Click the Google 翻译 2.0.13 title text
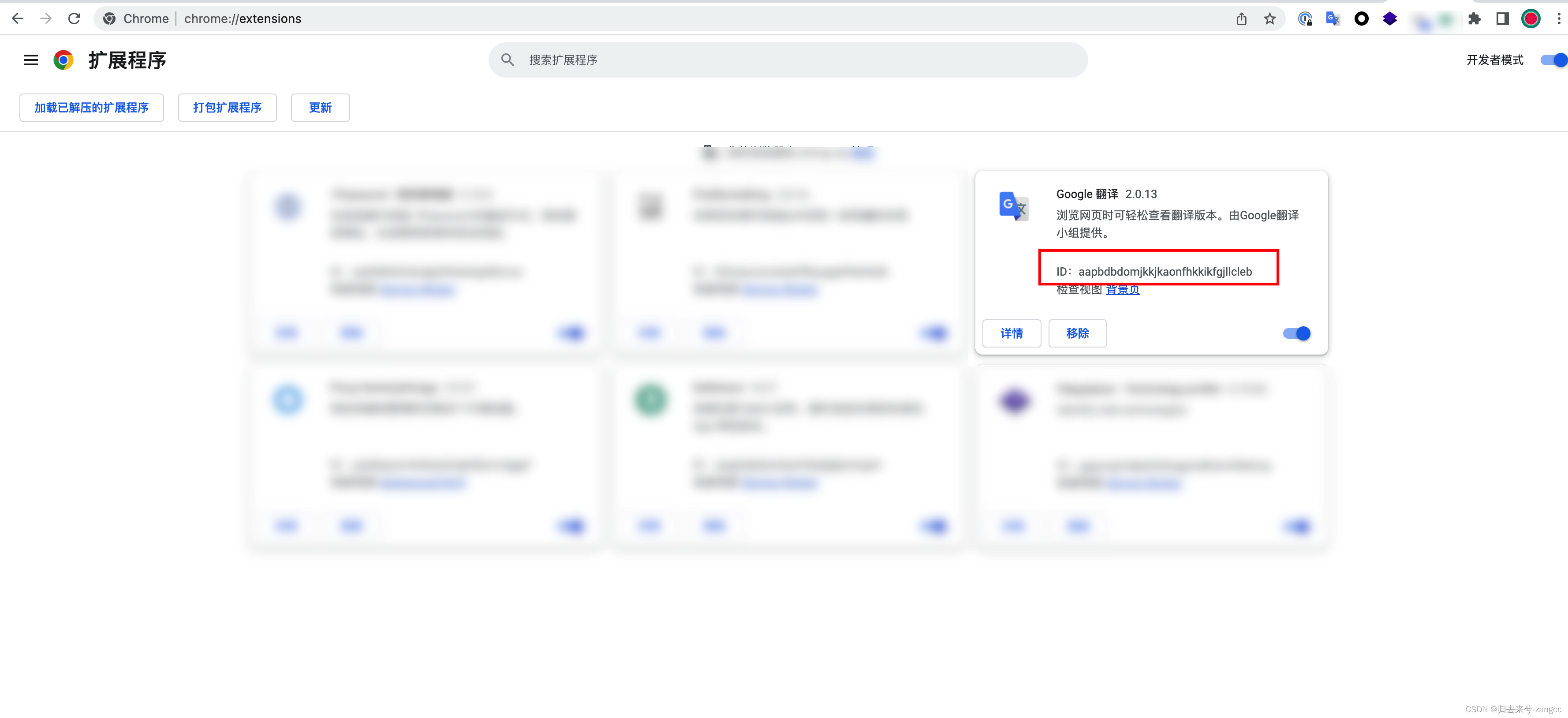This screenshot has height=718, width=1568. [1106, 194]
